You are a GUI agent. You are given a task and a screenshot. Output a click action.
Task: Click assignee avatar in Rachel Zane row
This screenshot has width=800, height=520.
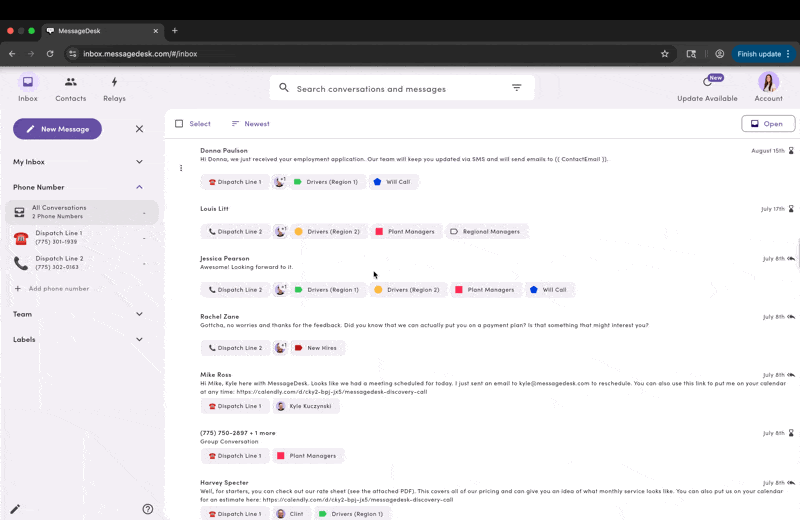pyautogui.click(x=280, y=348)
